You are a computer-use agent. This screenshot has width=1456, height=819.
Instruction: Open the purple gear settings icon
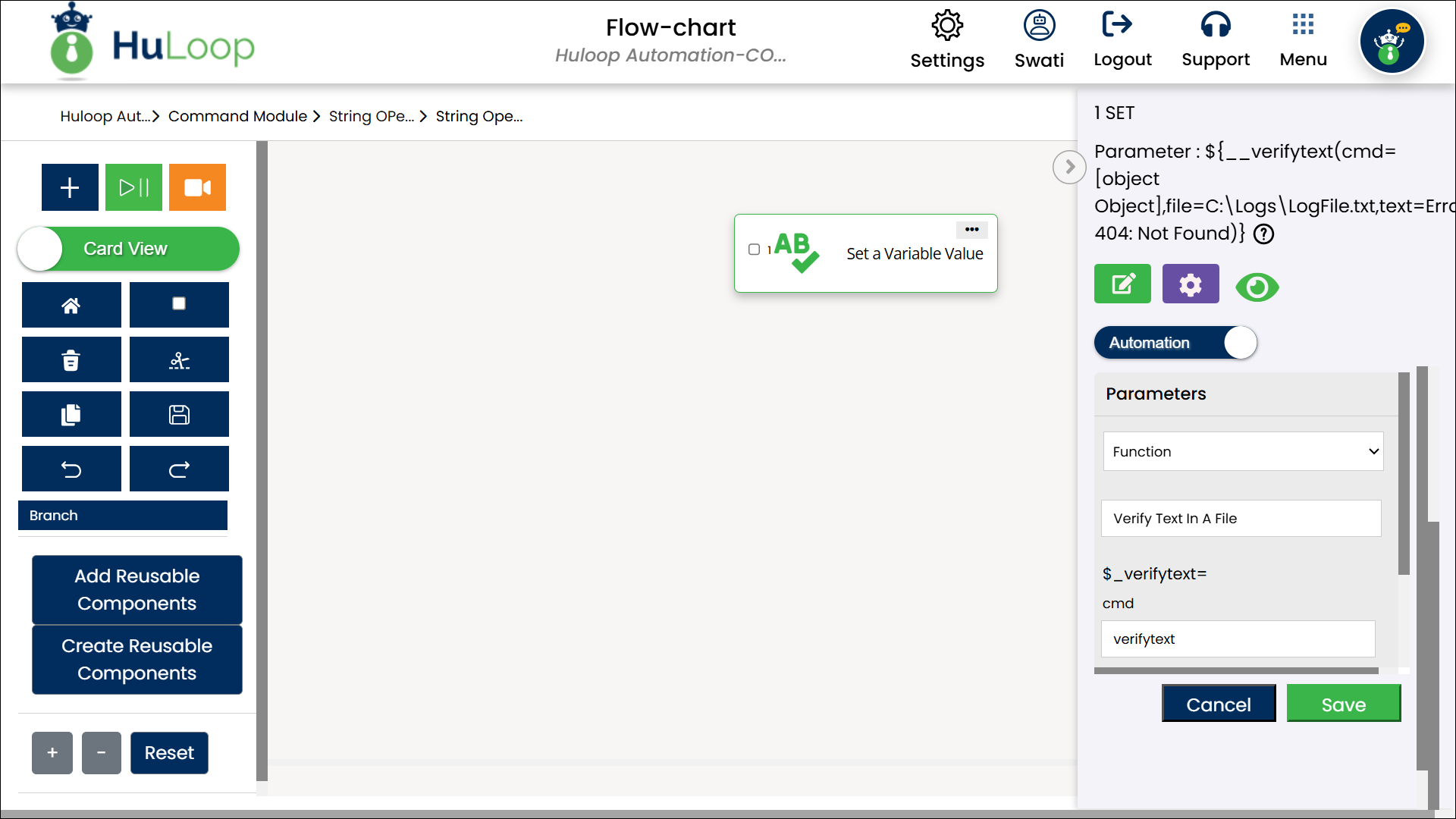coord(1191,284)
